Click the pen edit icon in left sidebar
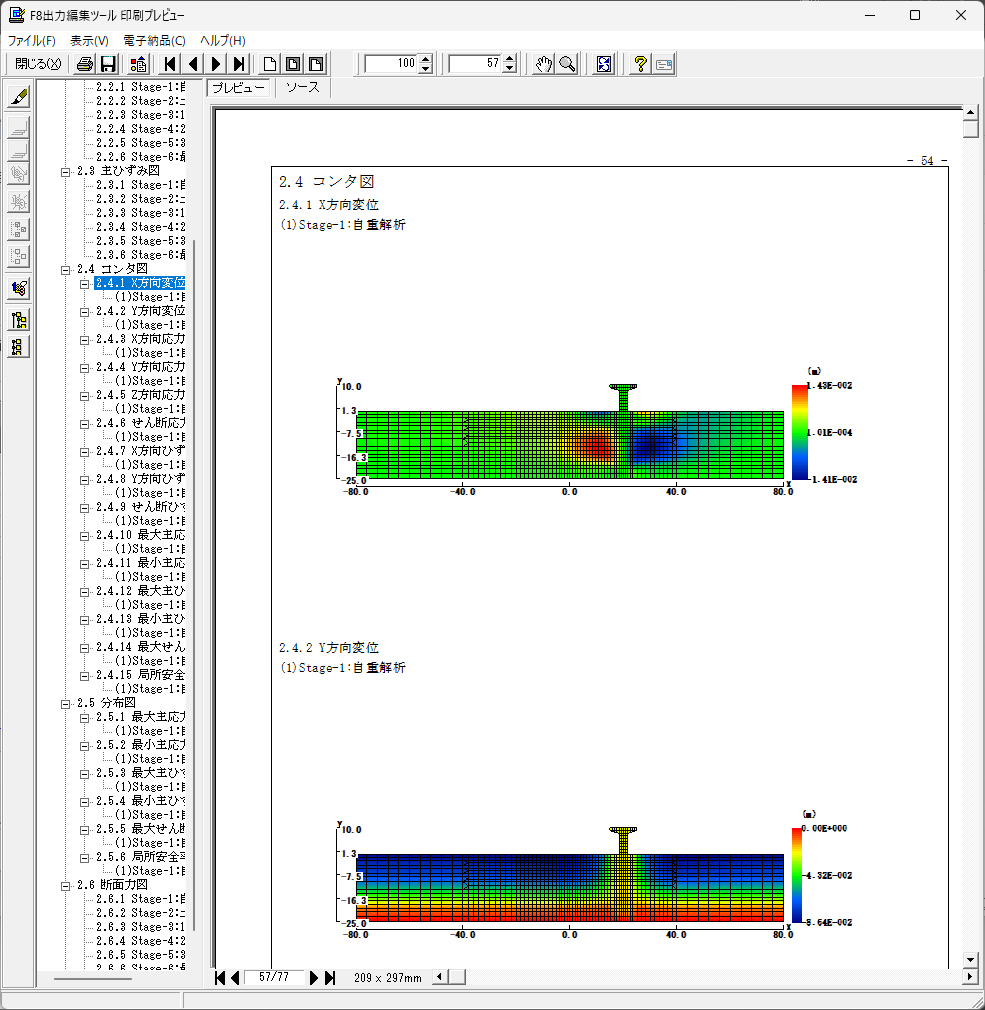Image resolution: width=985 pixels, height=1010 pixels. (18, 97)
